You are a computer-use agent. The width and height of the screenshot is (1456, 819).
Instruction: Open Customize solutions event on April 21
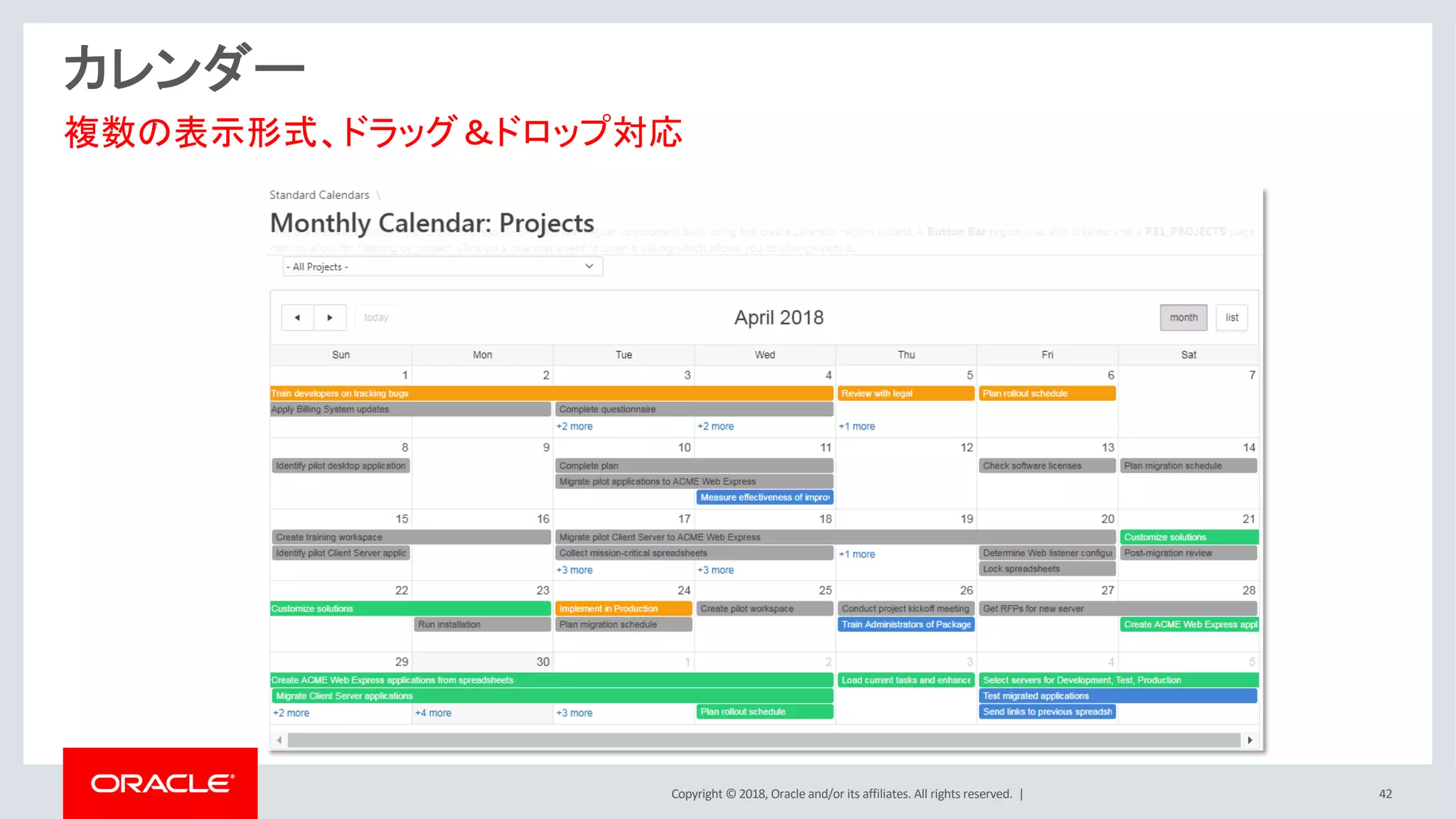click(1189, 537)
